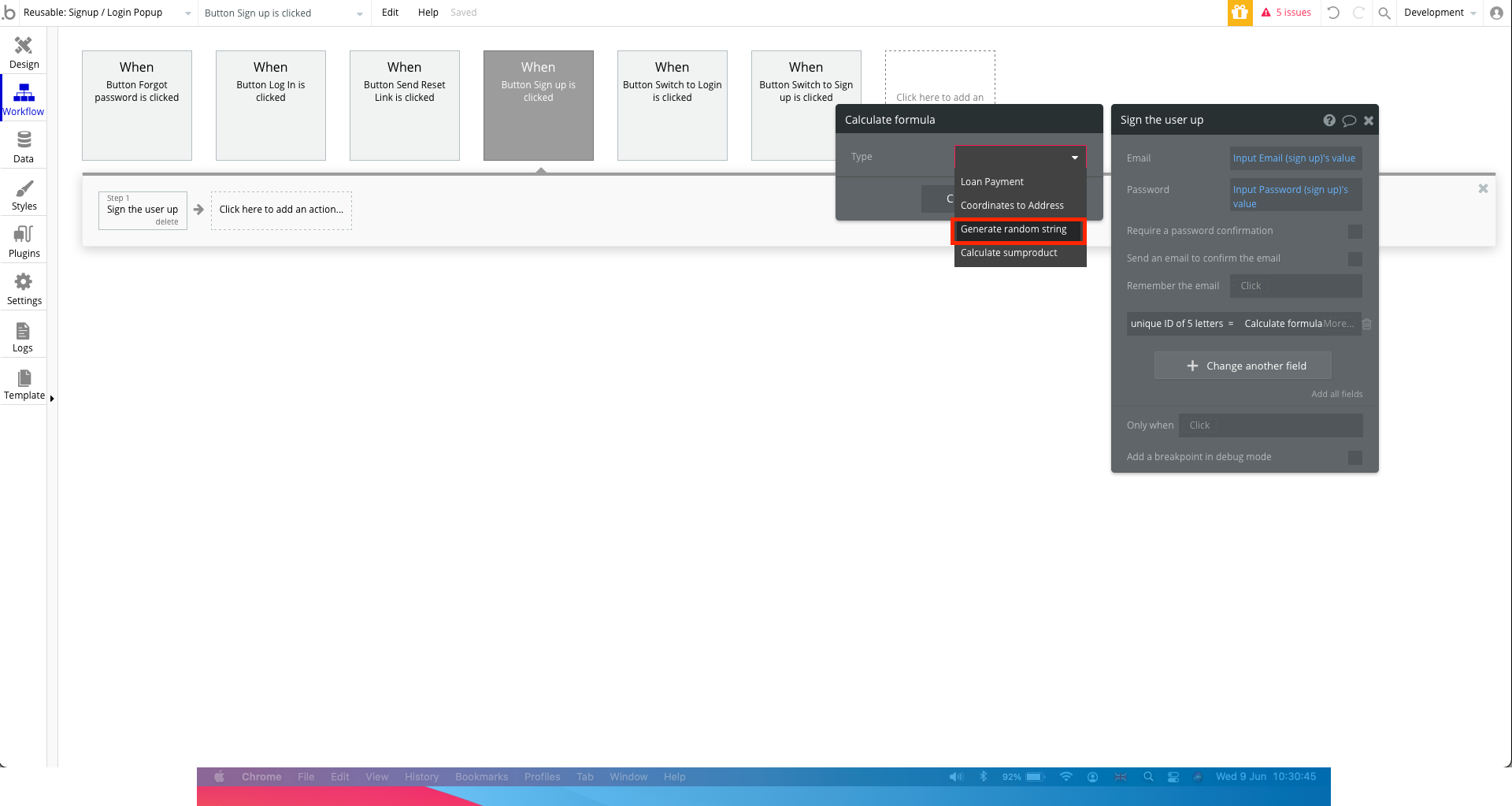Screen dimensions: 1512x806
Task: Click the gift icon in top bar
Action: (x=1240, y=13)
